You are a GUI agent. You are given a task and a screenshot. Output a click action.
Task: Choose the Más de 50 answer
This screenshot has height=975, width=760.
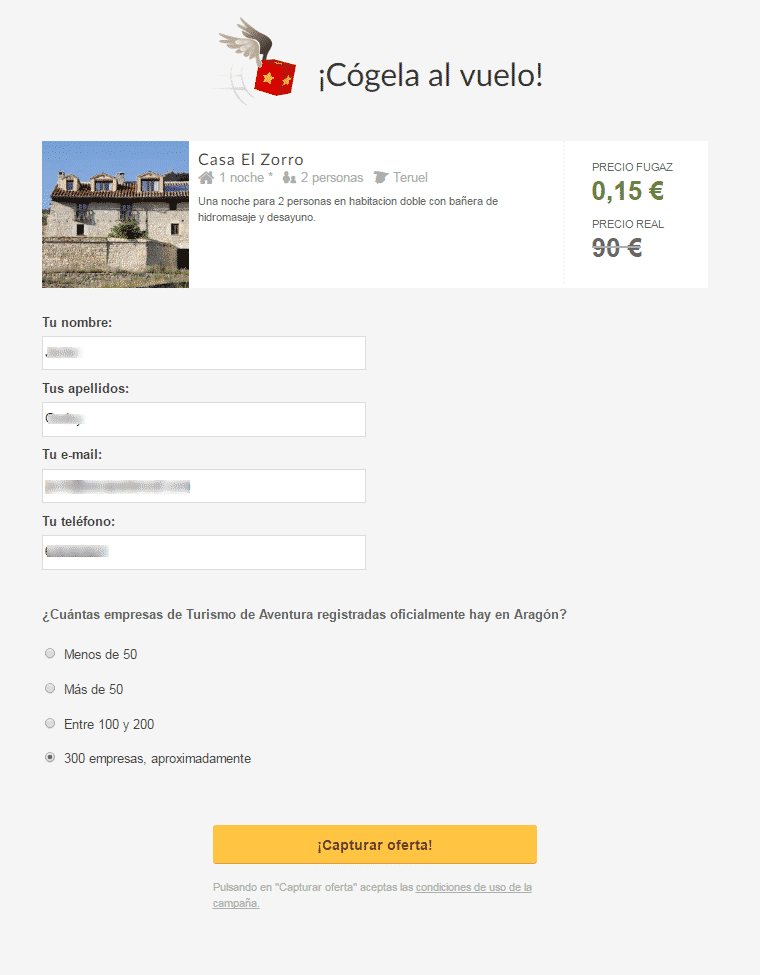click(50, 689)
